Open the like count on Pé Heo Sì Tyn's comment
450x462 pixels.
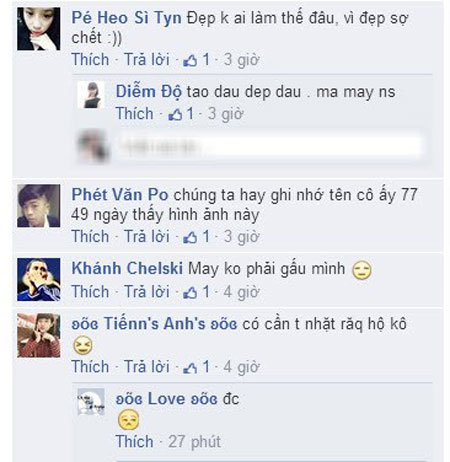(197, 60)
